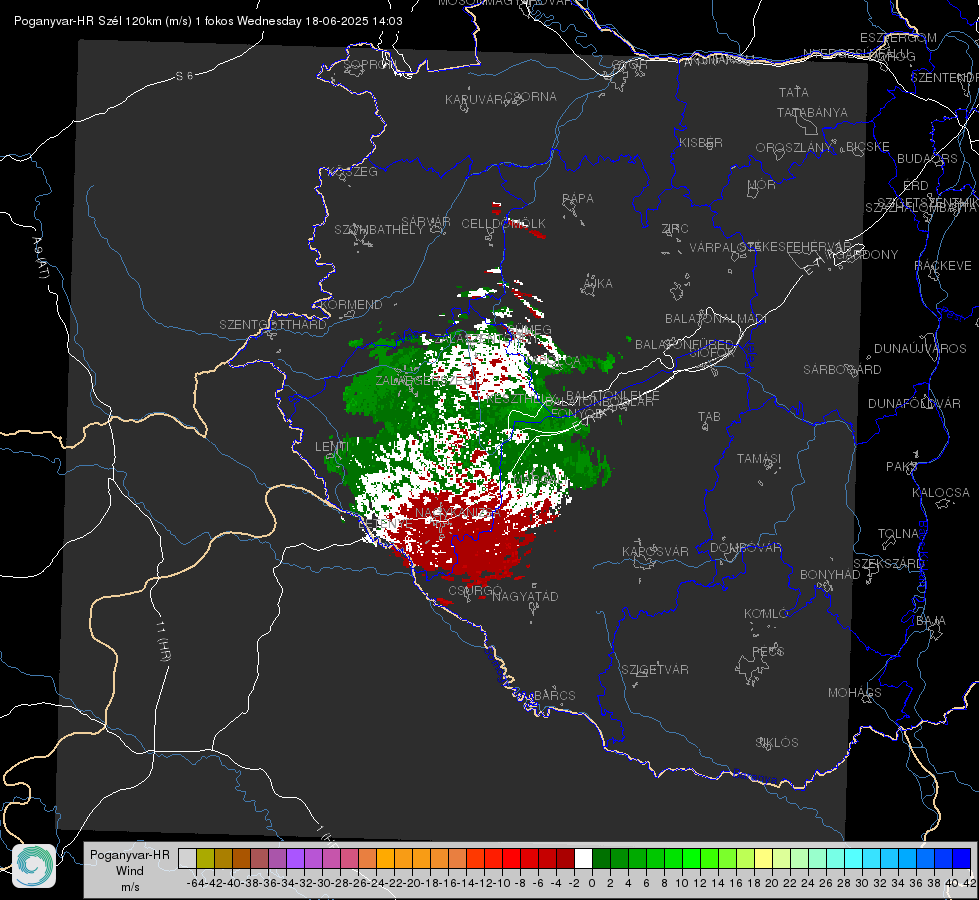The image size is (979, 900).
Task: Pick the deep blue swatch at legend end
Action: click(962, 858)
